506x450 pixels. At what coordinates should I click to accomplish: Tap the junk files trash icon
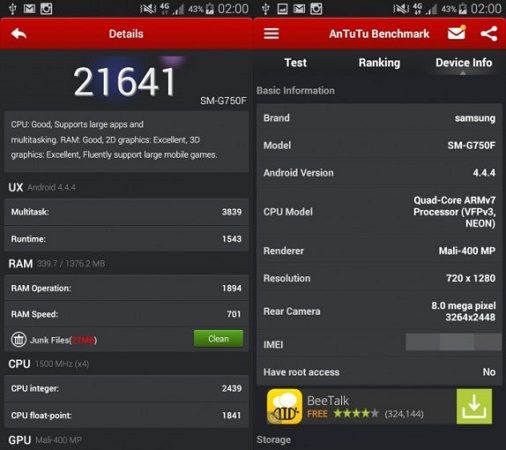(x=19, y=340)
